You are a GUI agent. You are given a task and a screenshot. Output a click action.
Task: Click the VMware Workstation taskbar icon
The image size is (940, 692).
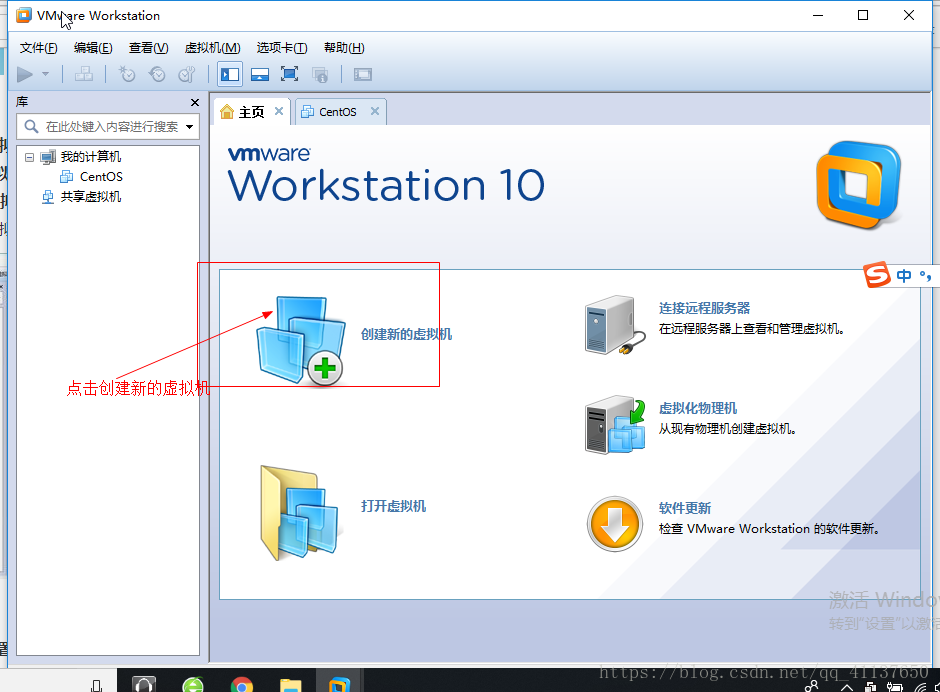coord(339,684)
